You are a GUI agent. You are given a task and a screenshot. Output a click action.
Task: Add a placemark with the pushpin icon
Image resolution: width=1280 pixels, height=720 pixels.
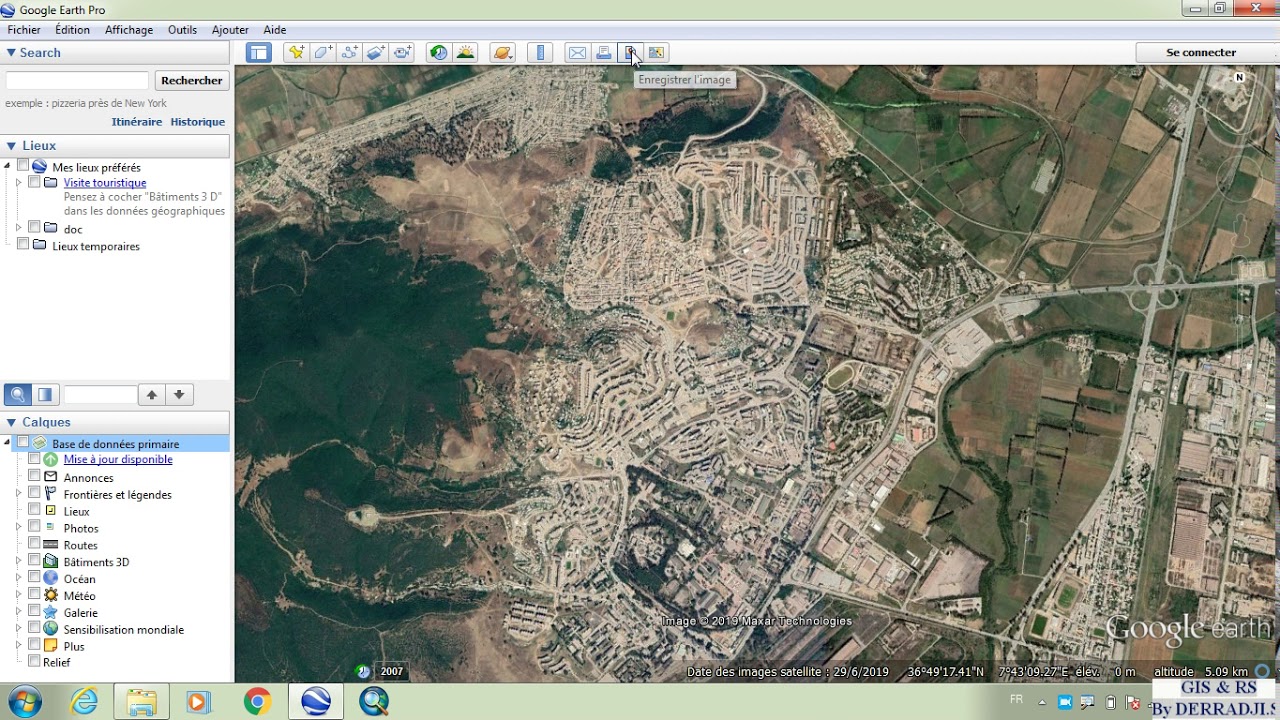point(296,53)
